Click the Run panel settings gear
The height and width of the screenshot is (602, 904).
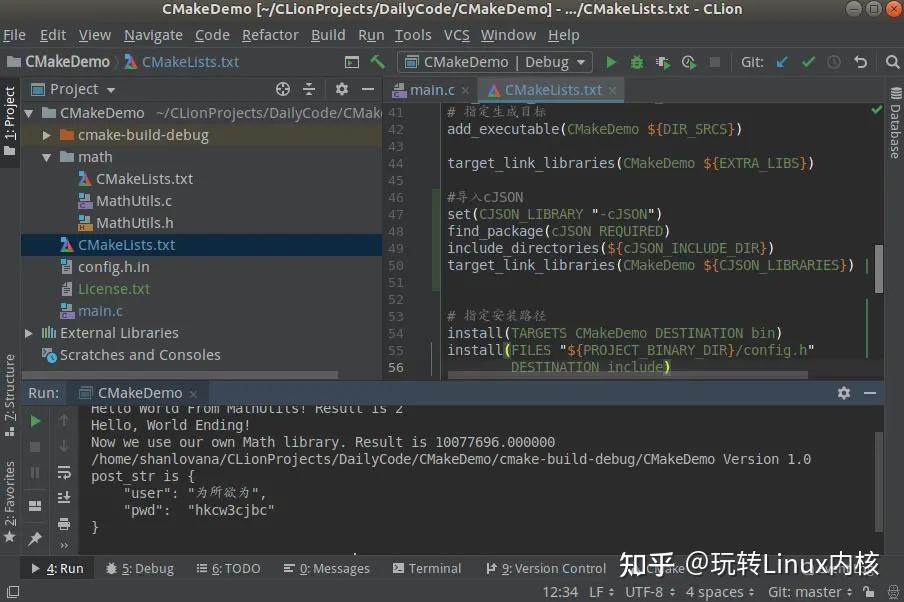tap(844, 393)
